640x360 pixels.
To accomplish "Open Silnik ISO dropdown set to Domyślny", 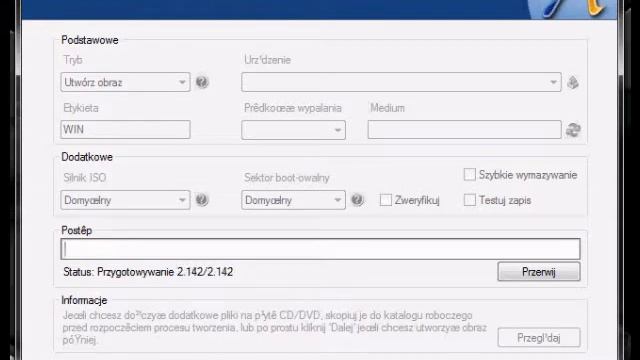I will pyautogui.click(x=125, y=200).
